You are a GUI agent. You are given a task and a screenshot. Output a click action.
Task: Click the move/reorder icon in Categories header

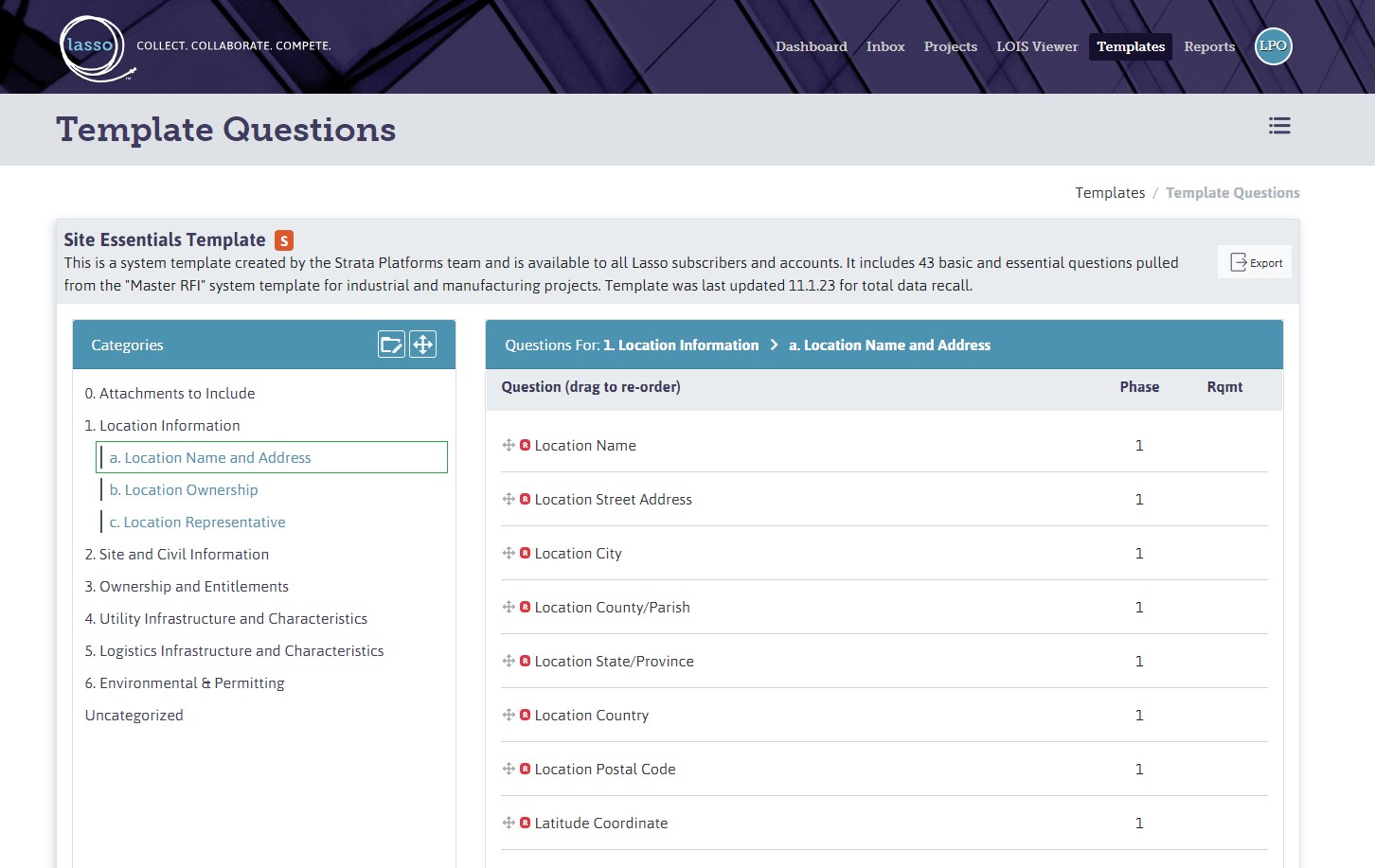(422, 344)
